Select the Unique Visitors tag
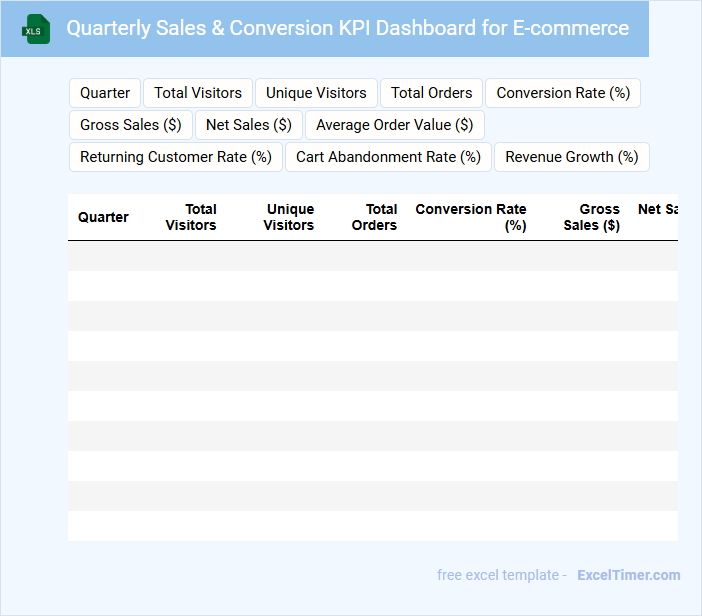Viewport: 702px width, 616px height. pos(316,93)
